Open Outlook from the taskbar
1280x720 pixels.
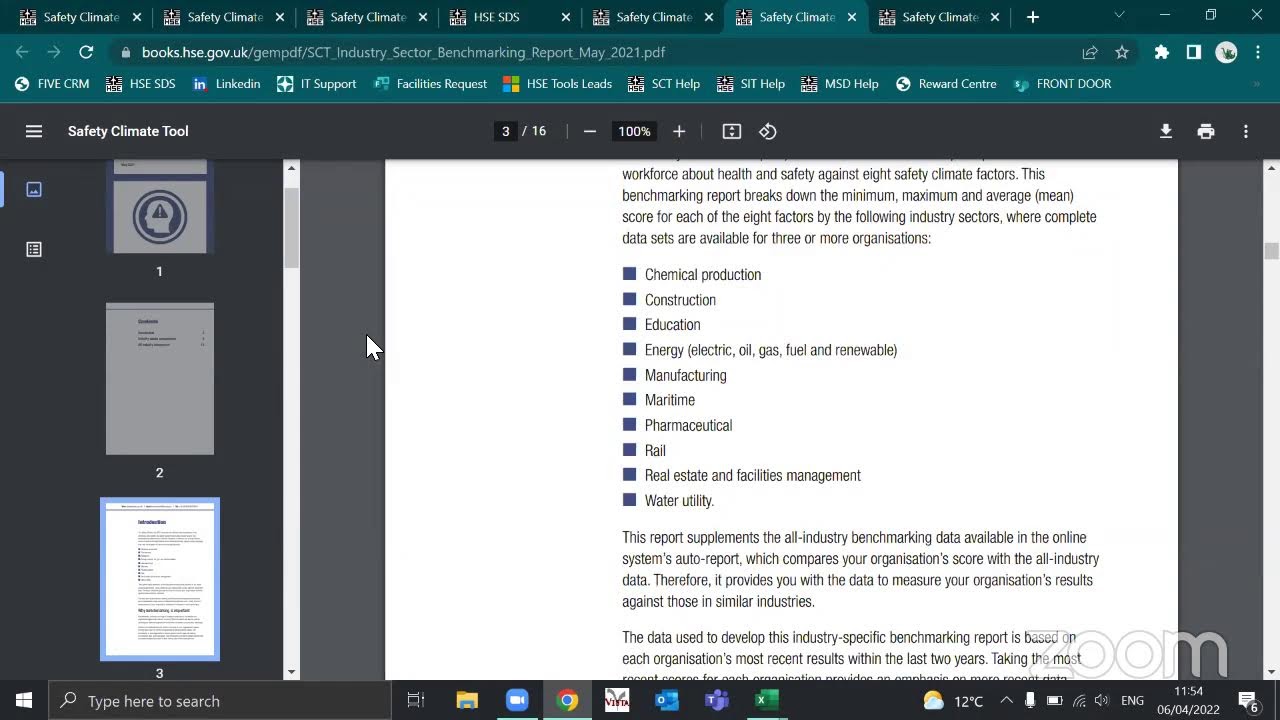667,701
